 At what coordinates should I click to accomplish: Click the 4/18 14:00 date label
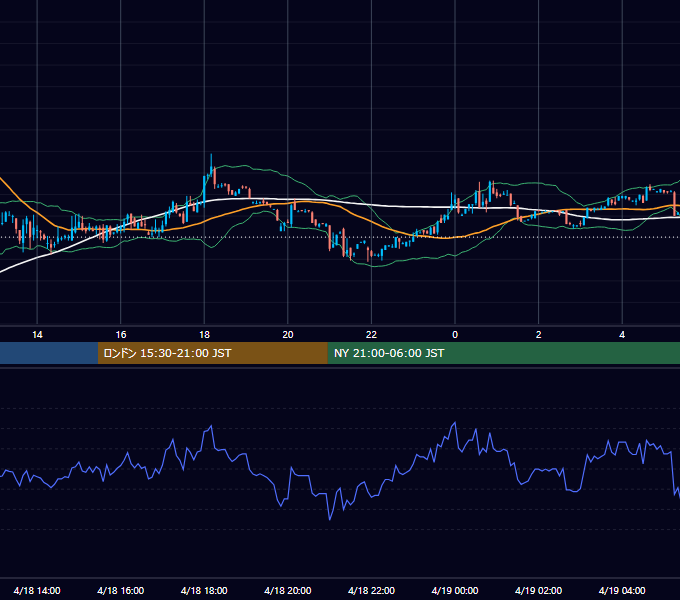37,590
